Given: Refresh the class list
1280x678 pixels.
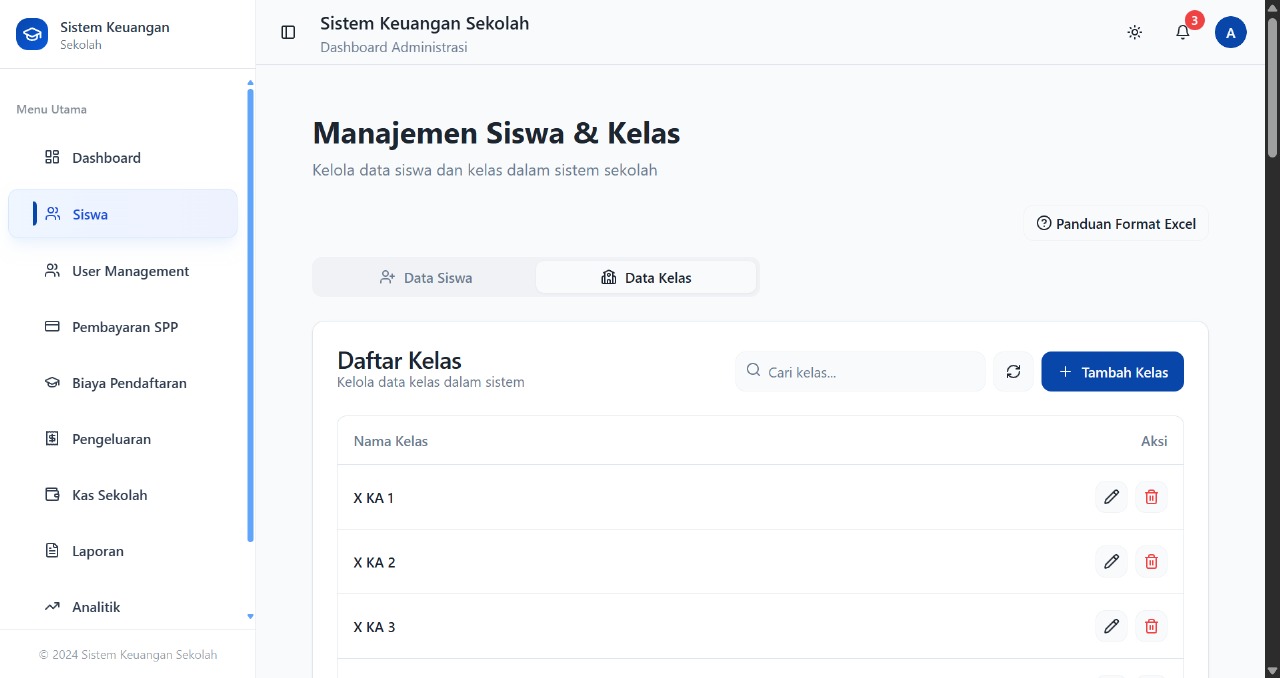Looking at the screenshot, I should coord(1013,371).
